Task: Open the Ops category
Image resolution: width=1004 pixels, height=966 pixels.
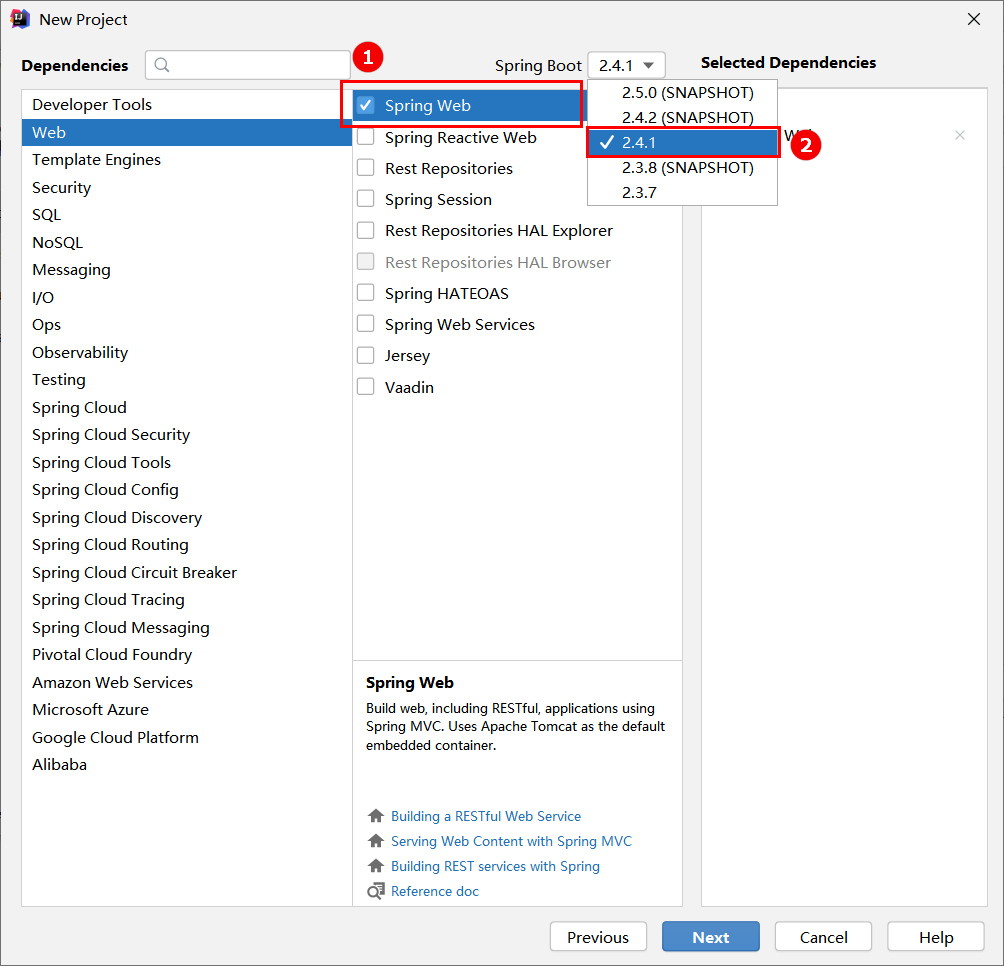Action: click(186, 325)
